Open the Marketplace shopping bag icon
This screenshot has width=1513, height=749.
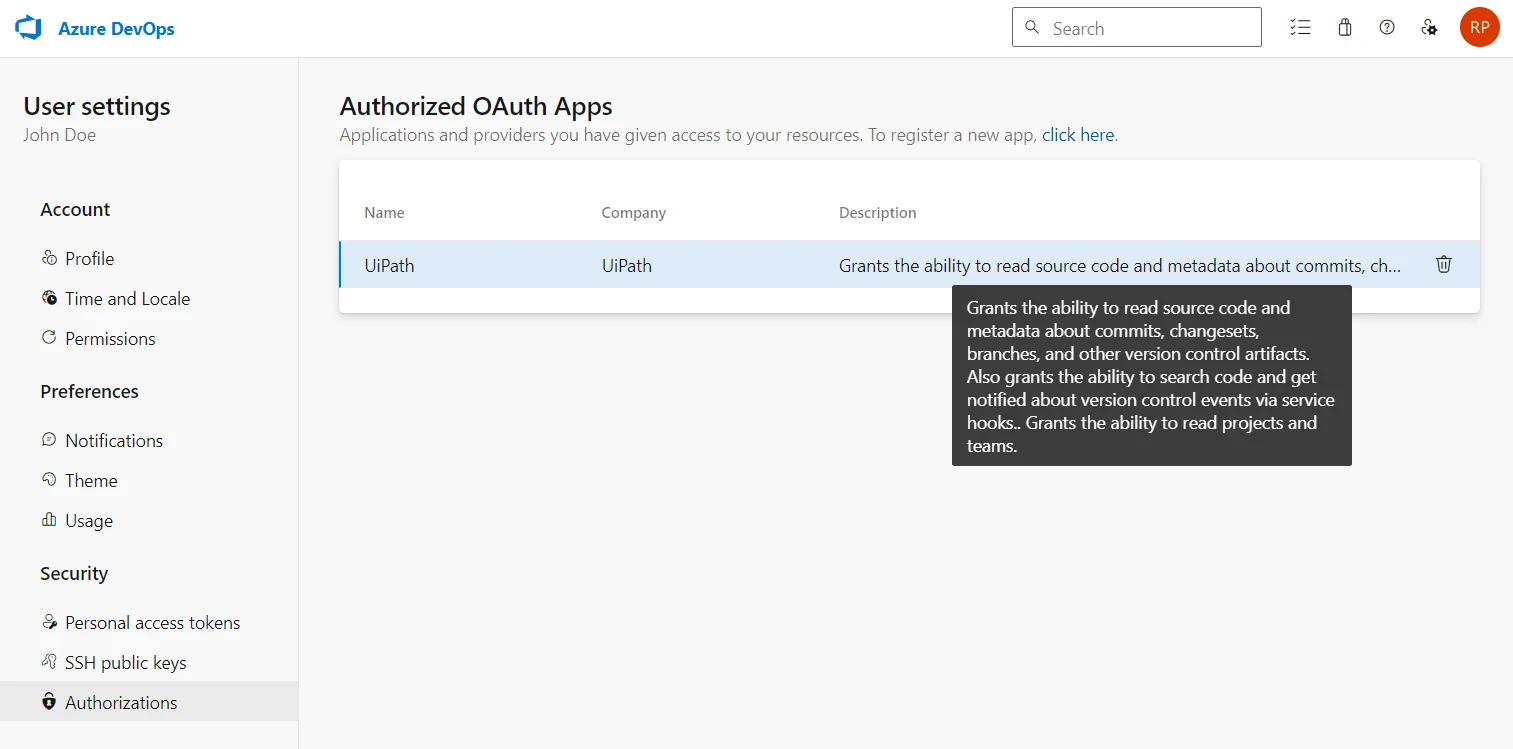coord(1344,27)
